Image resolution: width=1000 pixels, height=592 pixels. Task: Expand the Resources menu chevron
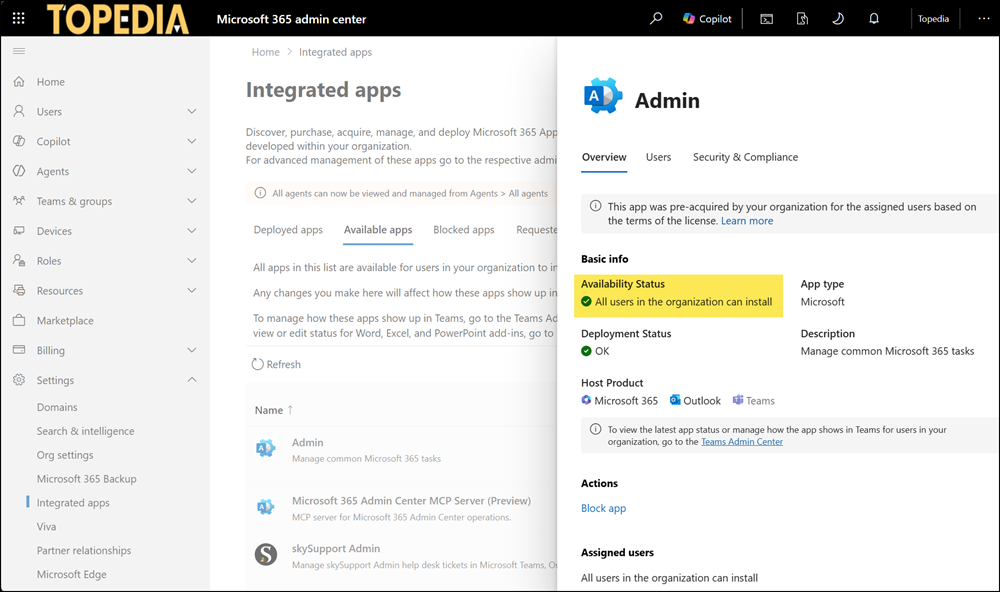191,290
